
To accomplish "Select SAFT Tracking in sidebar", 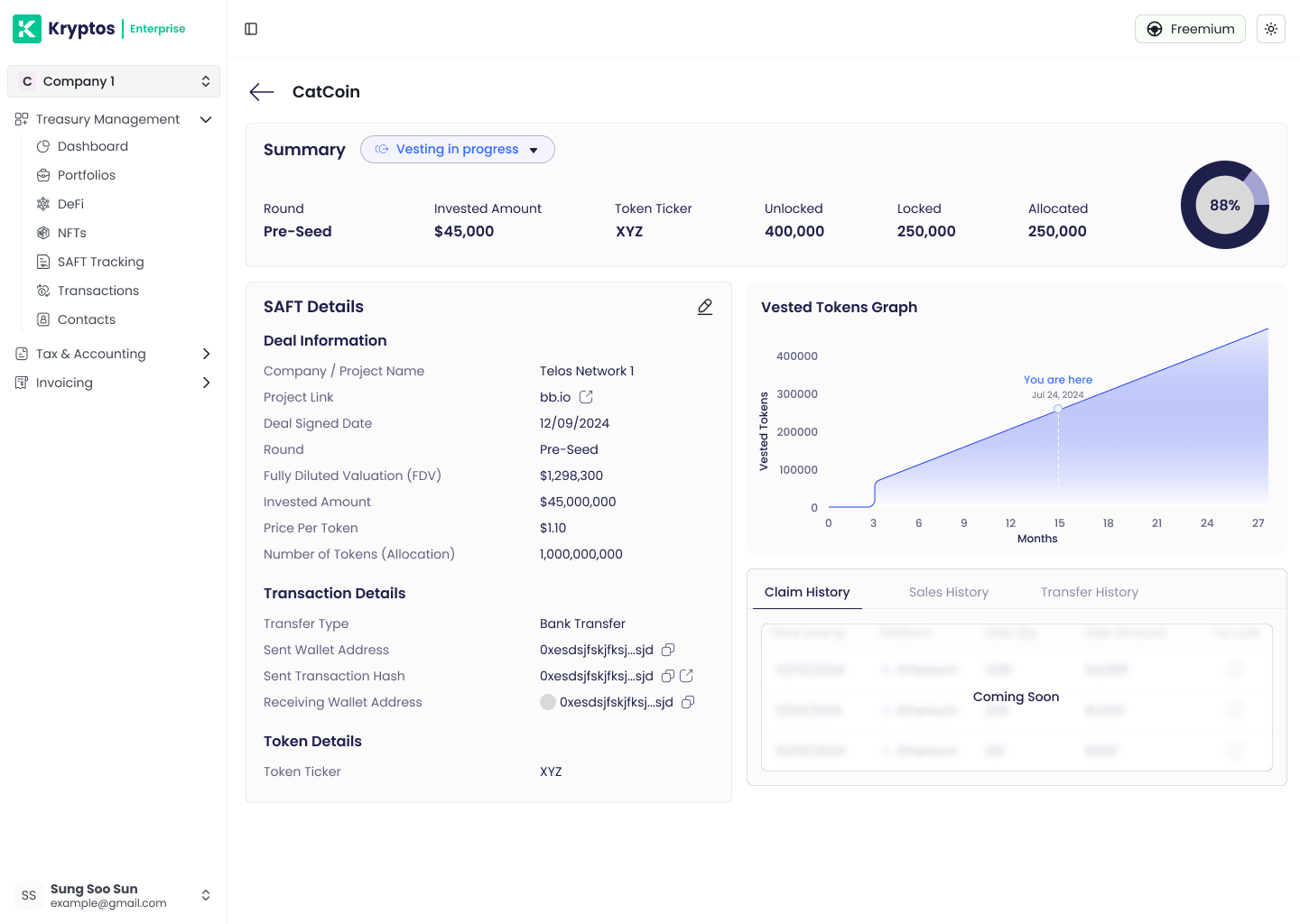I will (x=100, y=262).
